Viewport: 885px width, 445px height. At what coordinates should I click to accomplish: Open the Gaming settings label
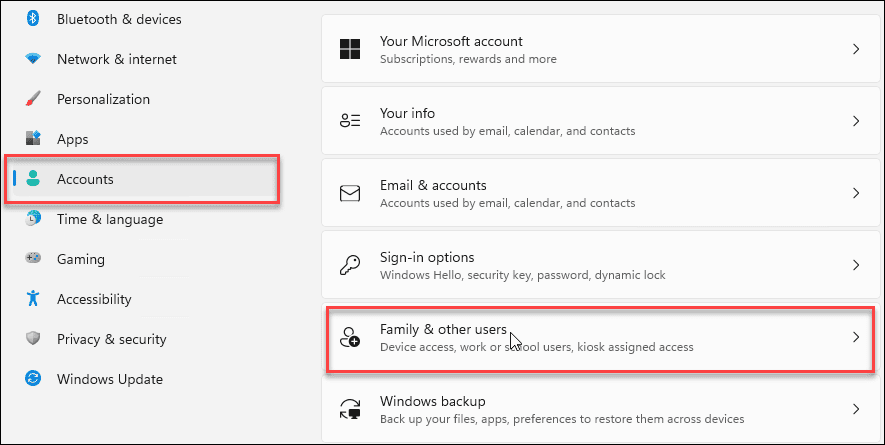click(x=81, y=259)
